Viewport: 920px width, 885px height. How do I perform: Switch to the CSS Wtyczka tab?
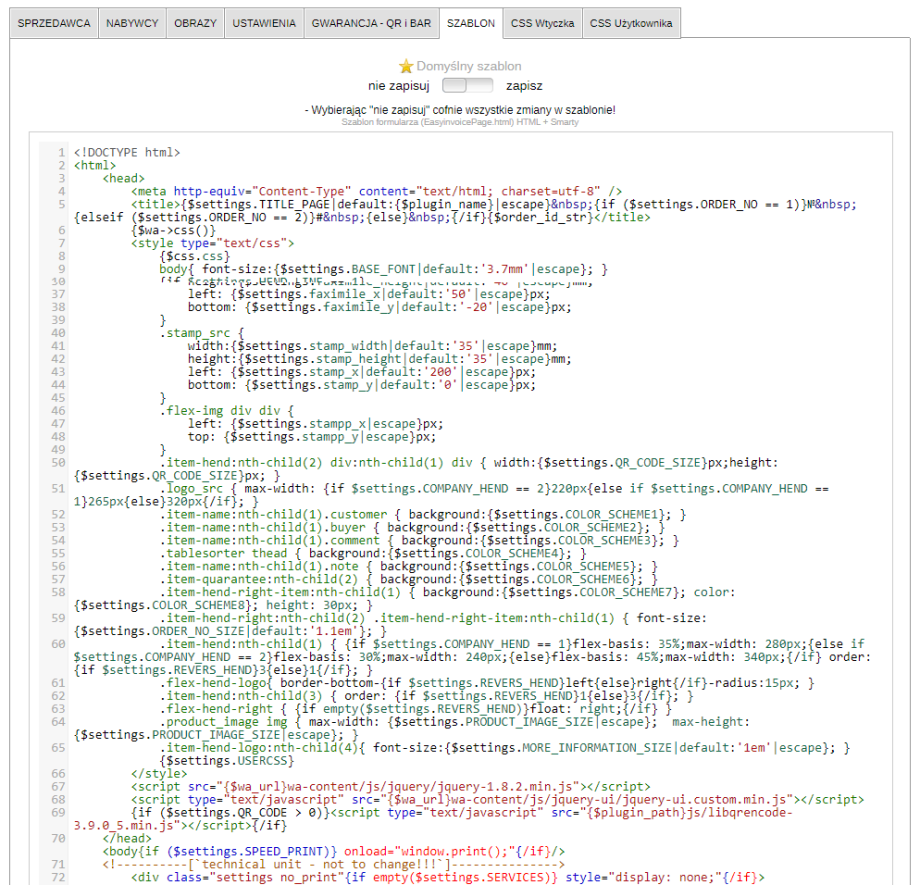[543, 23]
